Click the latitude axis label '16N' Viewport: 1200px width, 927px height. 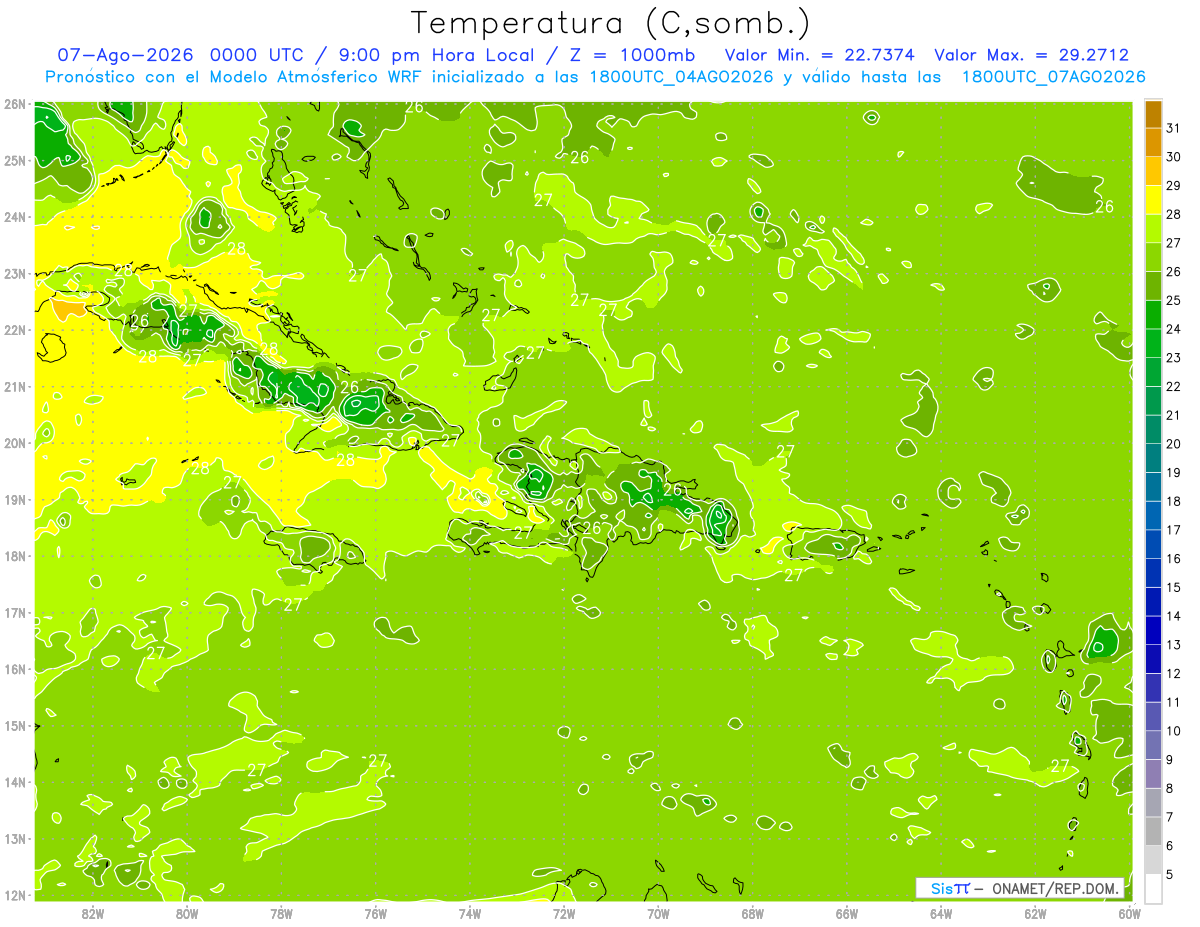[x=15, y=669]
